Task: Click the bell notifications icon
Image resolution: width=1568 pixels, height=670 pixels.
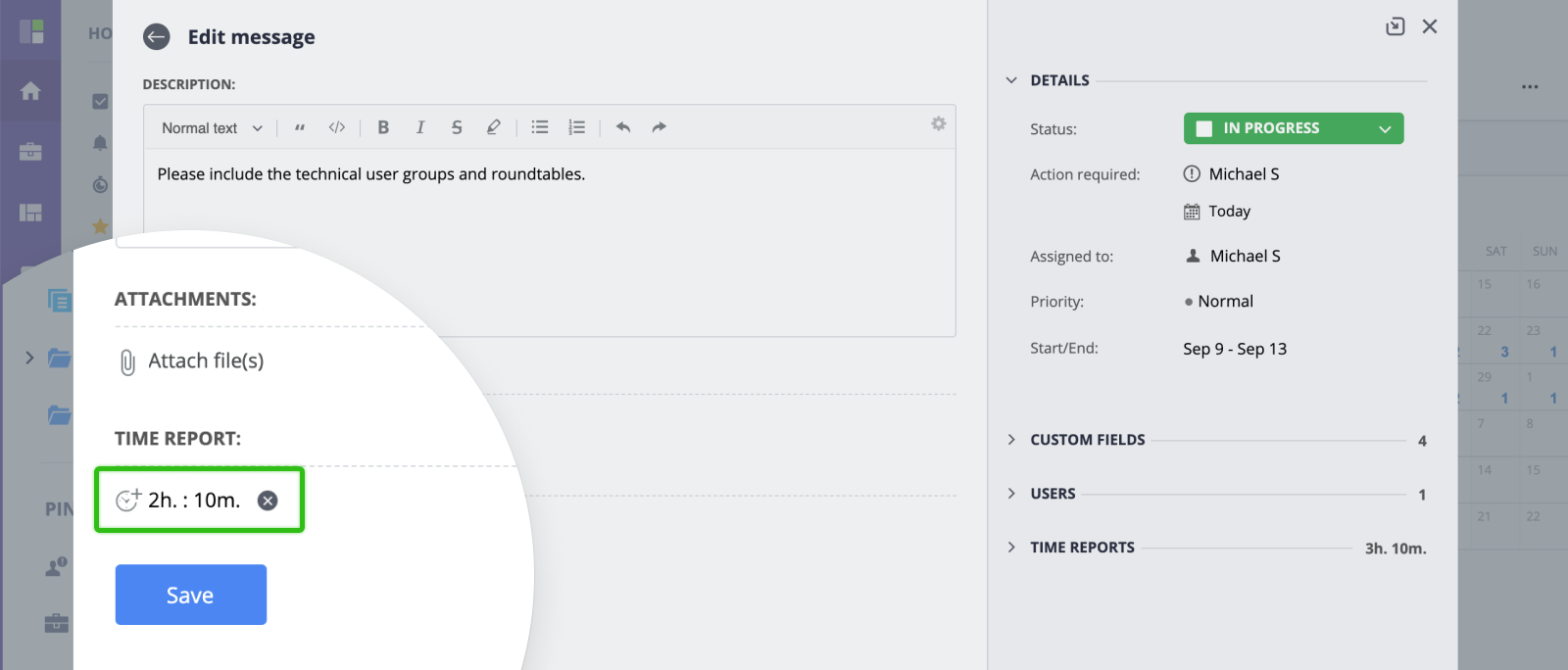Action: 100,143
